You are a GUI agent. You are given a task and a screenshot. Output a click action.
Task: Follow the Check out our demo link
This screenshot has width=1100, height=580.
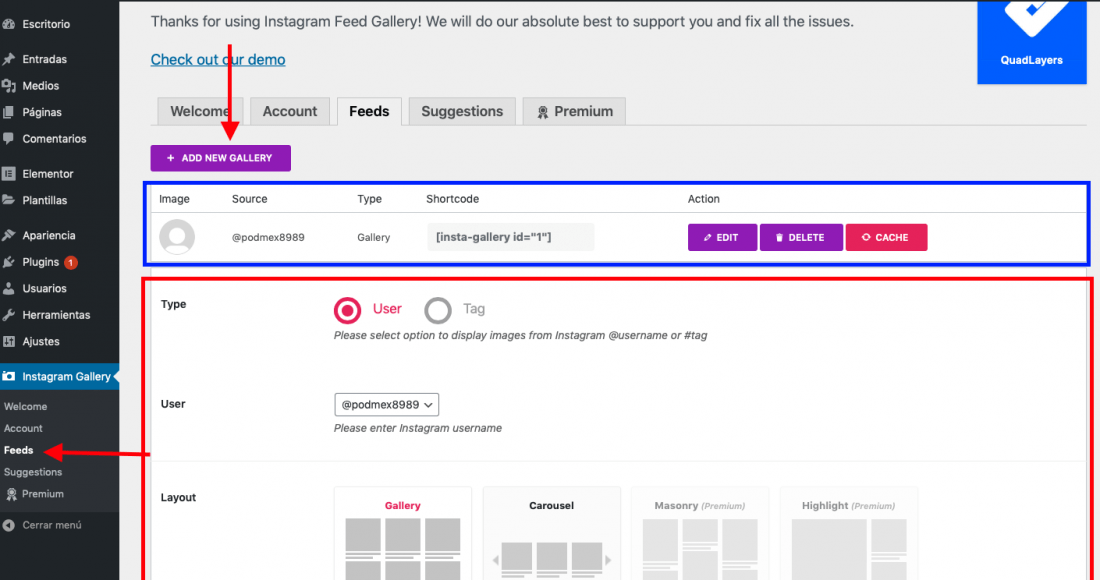point(218,60)
